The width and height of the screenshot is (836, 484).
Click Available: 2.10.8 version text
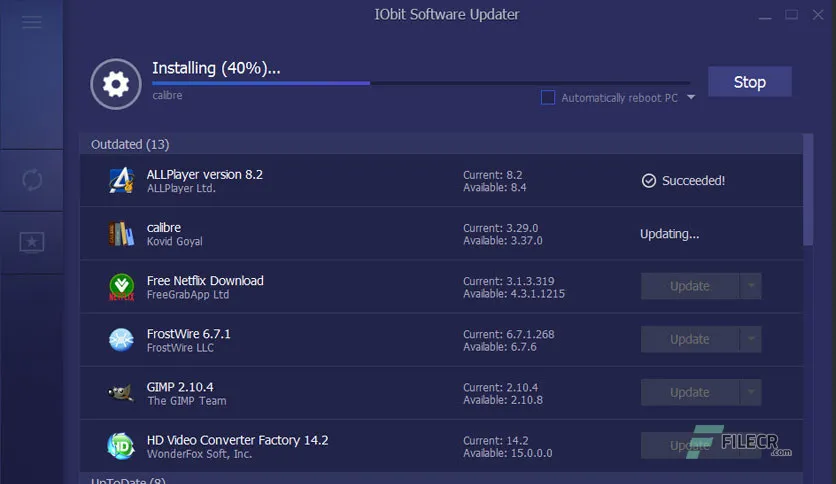click(503, 400)
